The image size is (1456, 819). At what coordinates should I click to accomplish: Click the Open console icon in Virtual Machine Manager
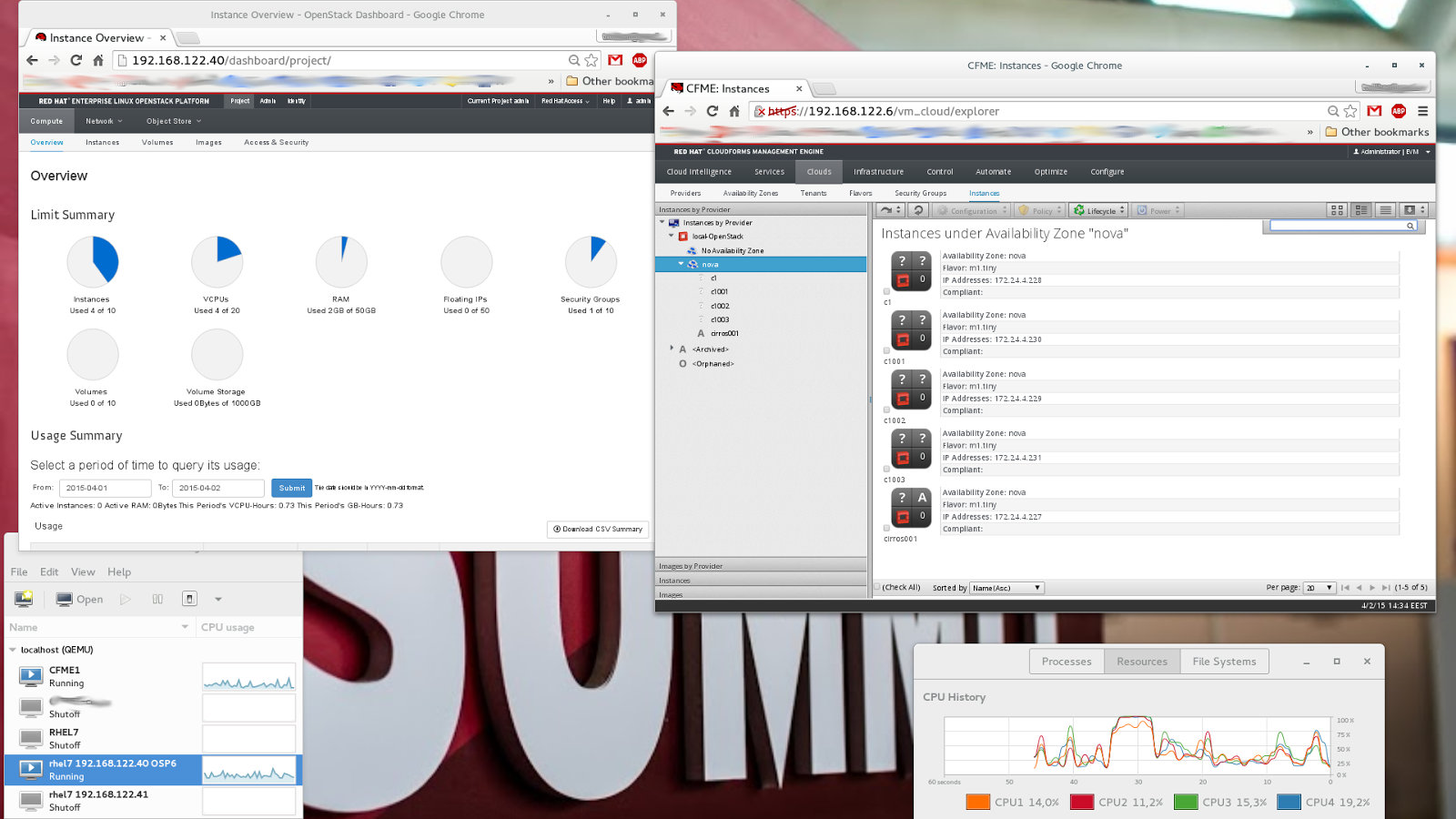(65, 599)
